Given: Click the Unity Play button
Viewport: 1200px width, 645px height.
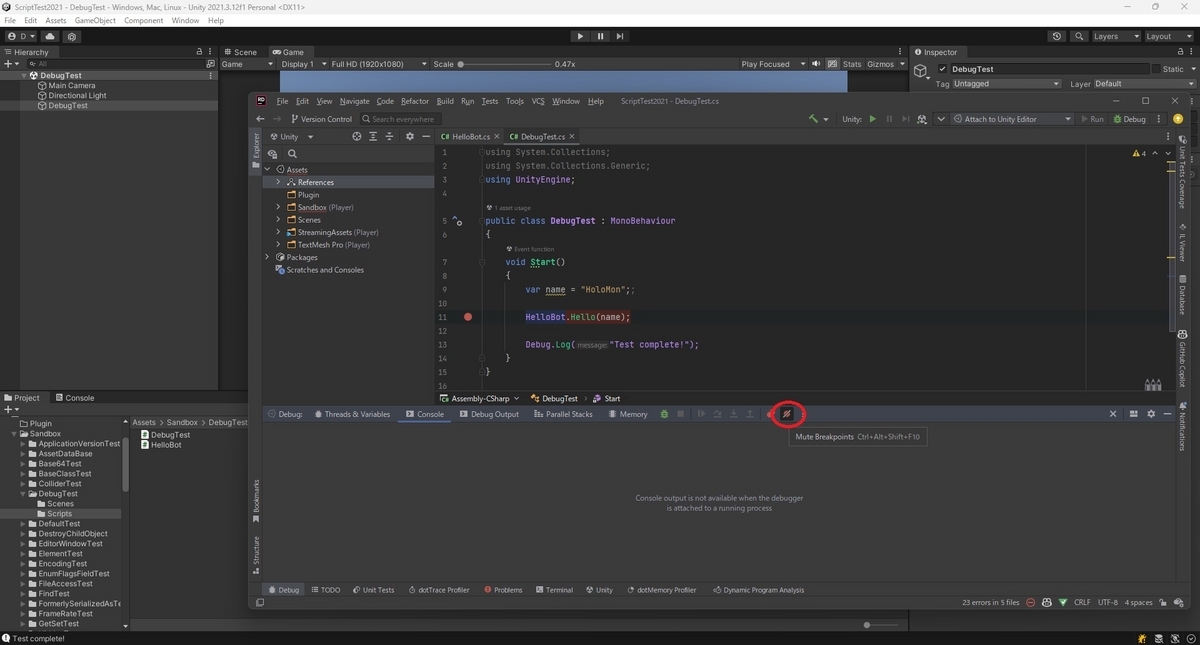Looking at the screenshot, I should 580,36.
